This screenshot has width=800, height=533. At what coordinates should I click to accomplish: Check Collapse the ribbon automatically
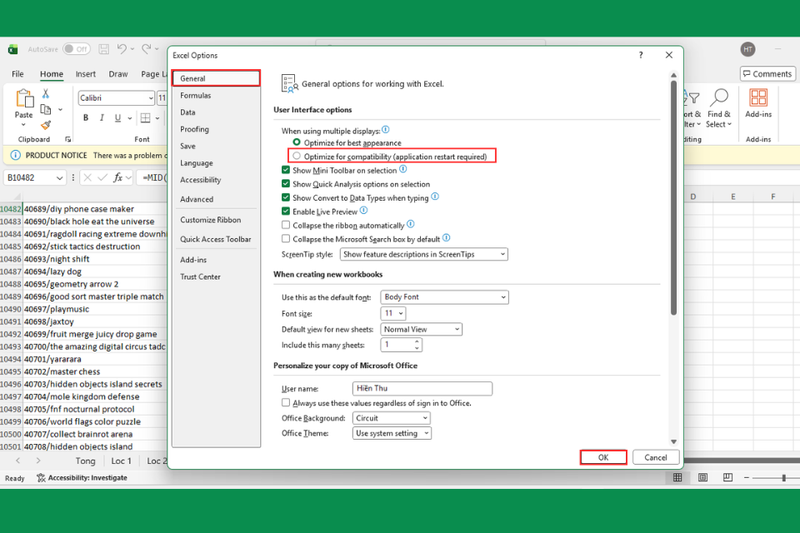(x=286, y=225)
